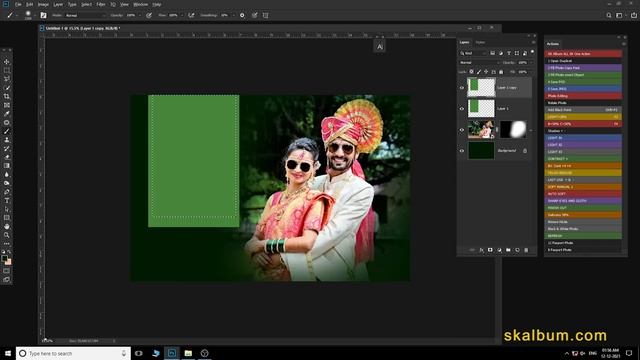Viewport: 640px width, 360px height.
Task: Hide the Layer 1 layer eye icon
Action: pyautogui.click(x=462, y=109)
